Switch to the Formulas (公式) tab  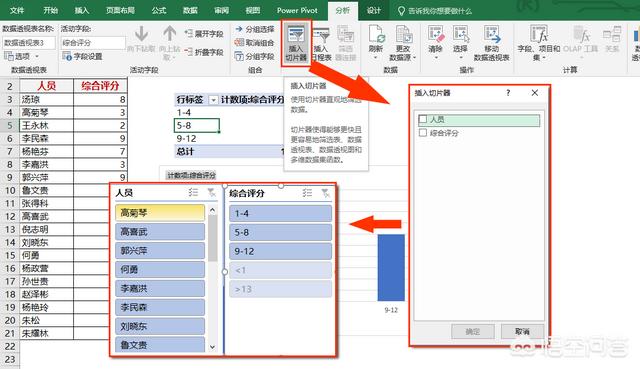coord(159,10)
